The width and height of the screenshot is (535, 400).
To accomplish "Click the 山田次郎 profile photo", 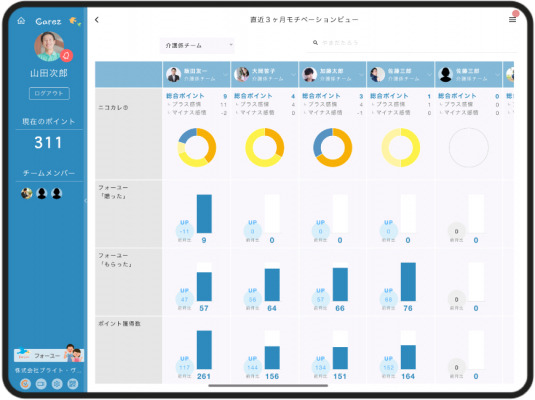I will coord(49,46).
